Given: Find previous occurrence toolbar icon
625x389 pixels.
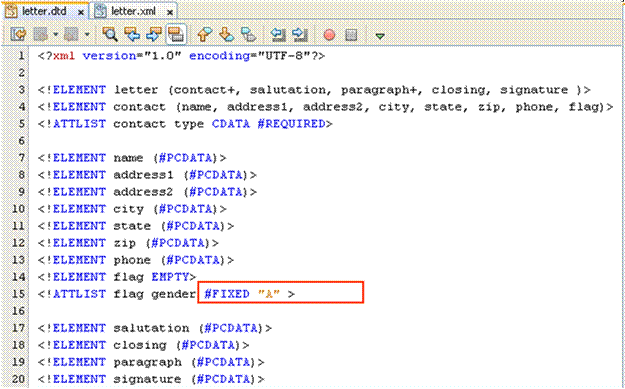Looking at the screenshot, I should click(132, 35).
